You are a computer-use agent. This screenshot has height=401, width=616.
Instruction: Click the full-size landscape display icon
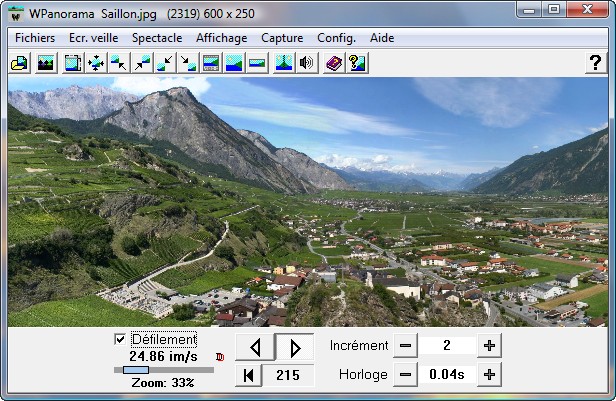(234, 63)
